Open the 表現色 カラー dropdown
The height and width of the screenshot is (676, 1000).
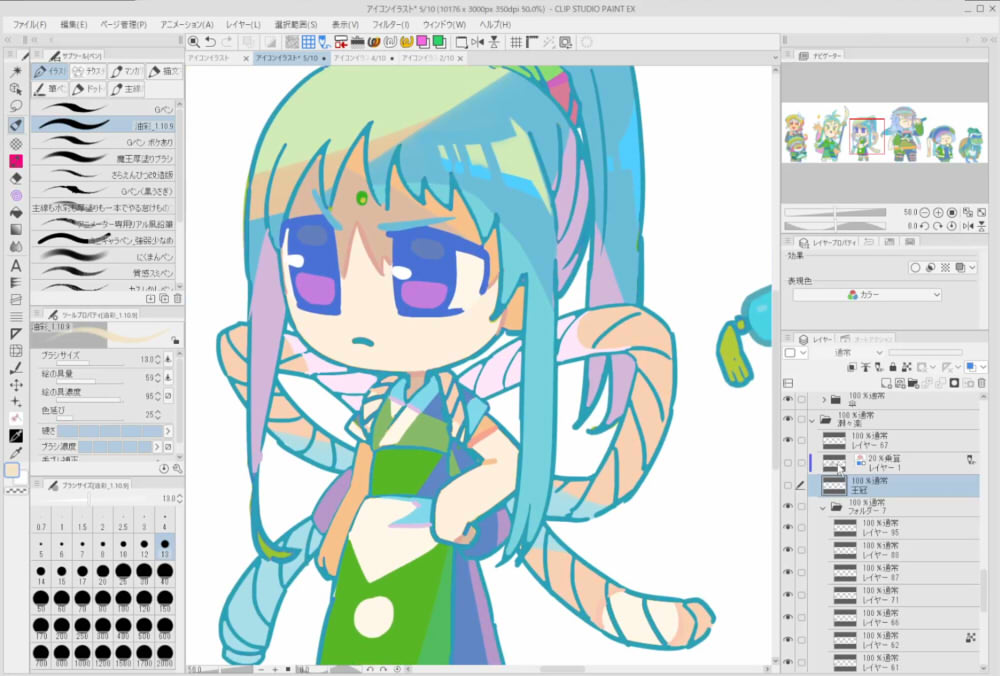pos(867,295)
